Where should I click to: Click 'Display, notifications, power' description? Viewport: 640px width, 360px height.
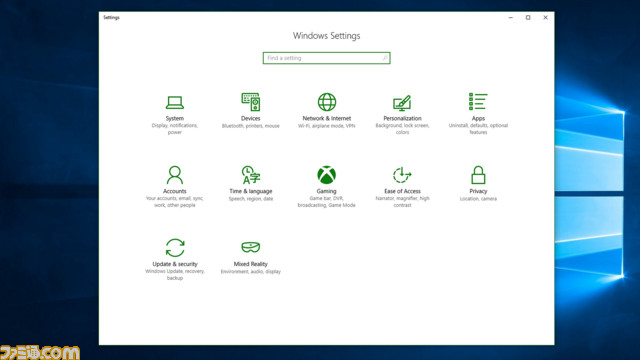175,129
